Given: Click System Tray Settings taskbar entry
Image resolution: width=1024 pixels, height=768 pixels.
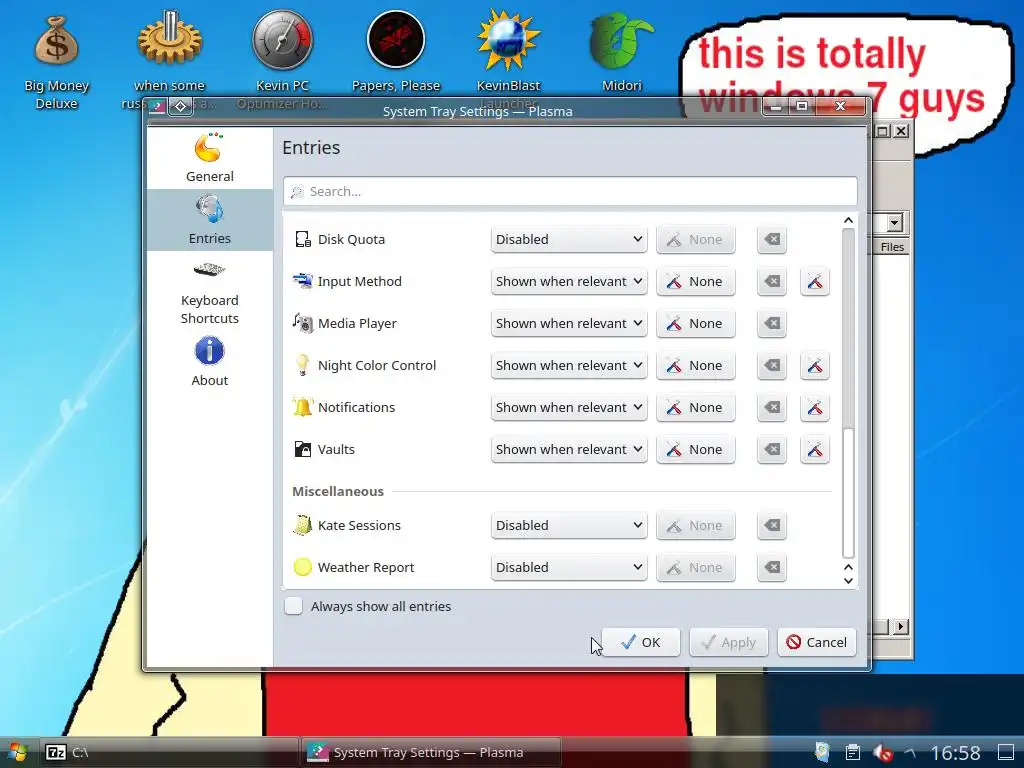Looking at the screenshot, I should tap(431, 752).
